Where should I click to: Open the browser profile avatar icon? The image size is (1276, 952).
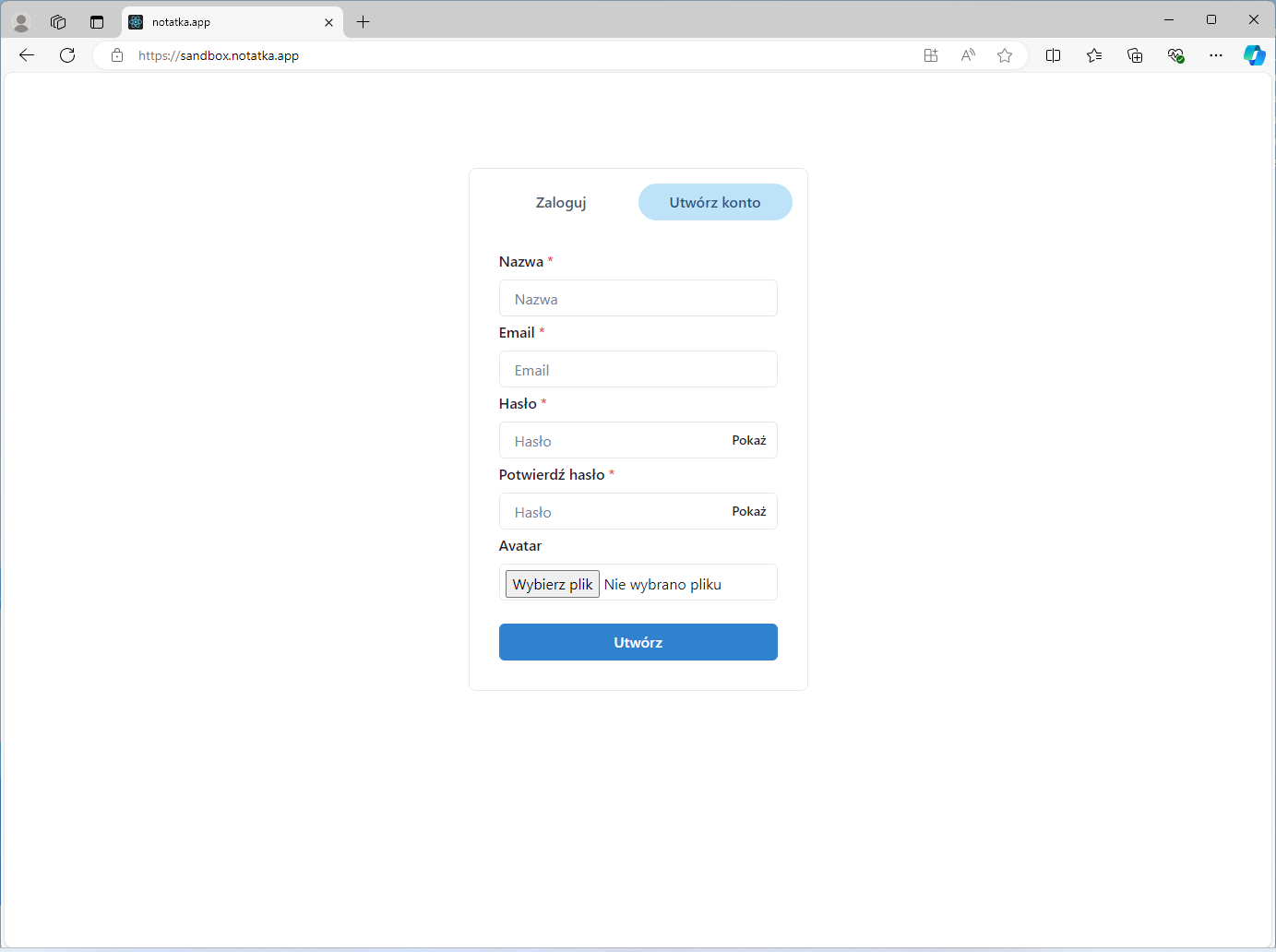21,22
